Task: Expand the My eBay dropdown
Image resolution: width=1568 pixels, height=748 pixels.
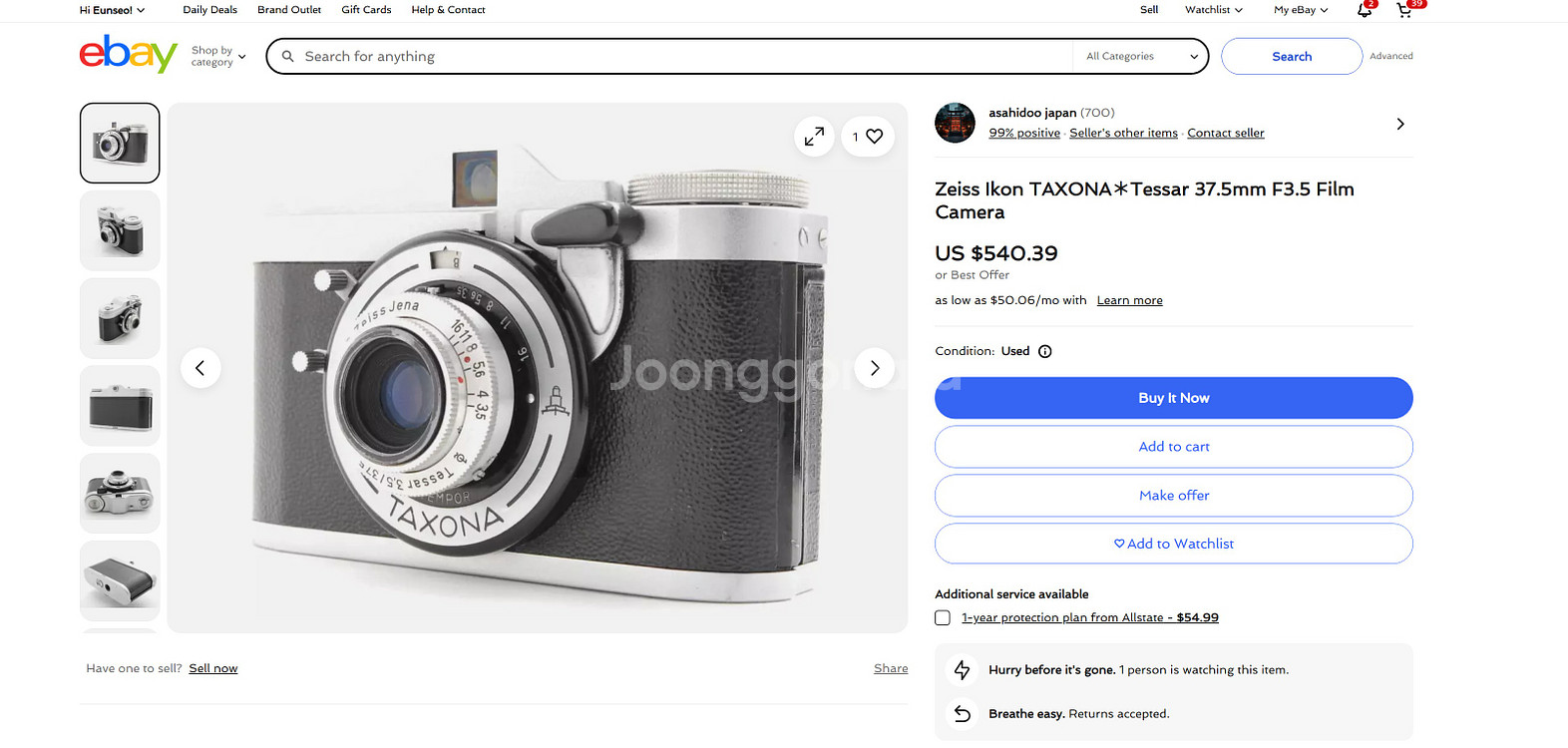Action: [x=1300, y=10]
